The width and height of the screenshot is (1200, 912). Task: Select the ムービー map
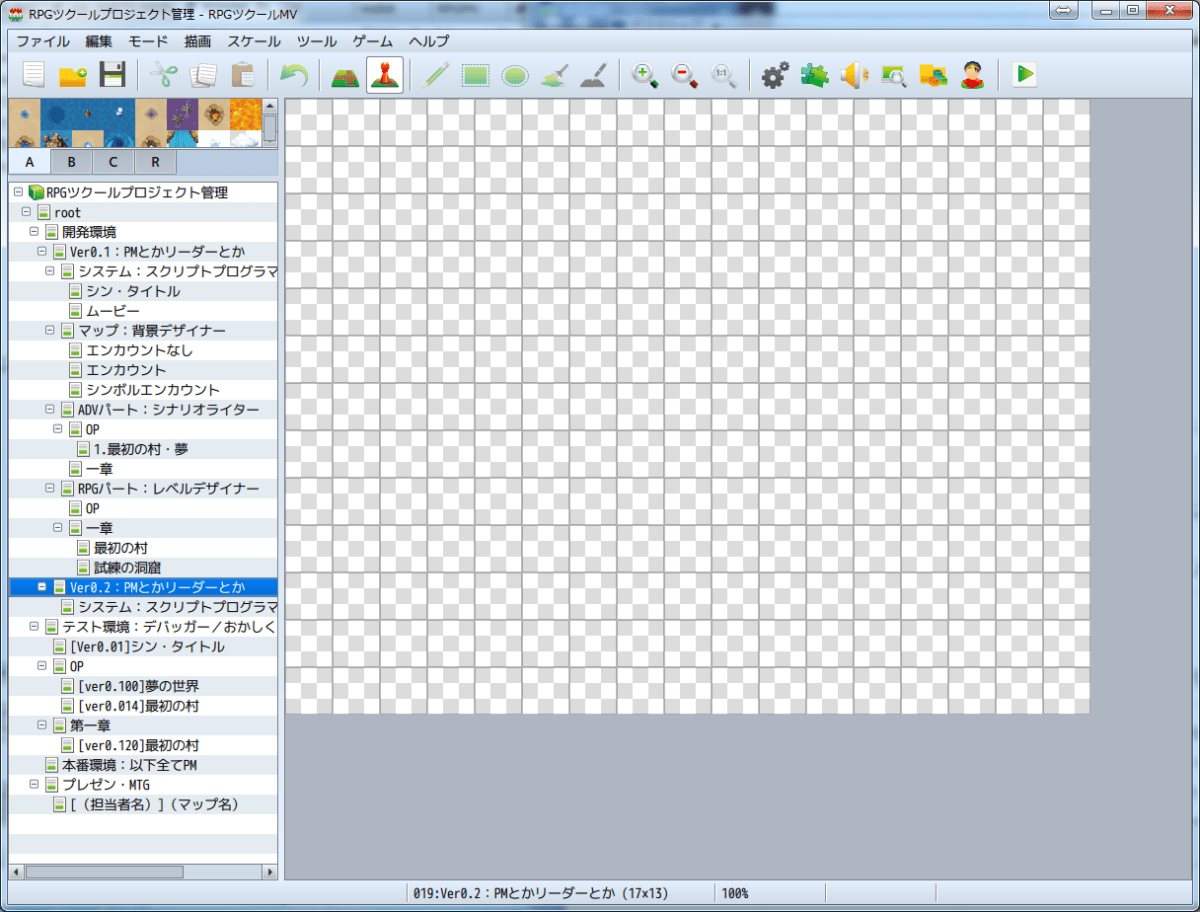(x=113, y=311)
